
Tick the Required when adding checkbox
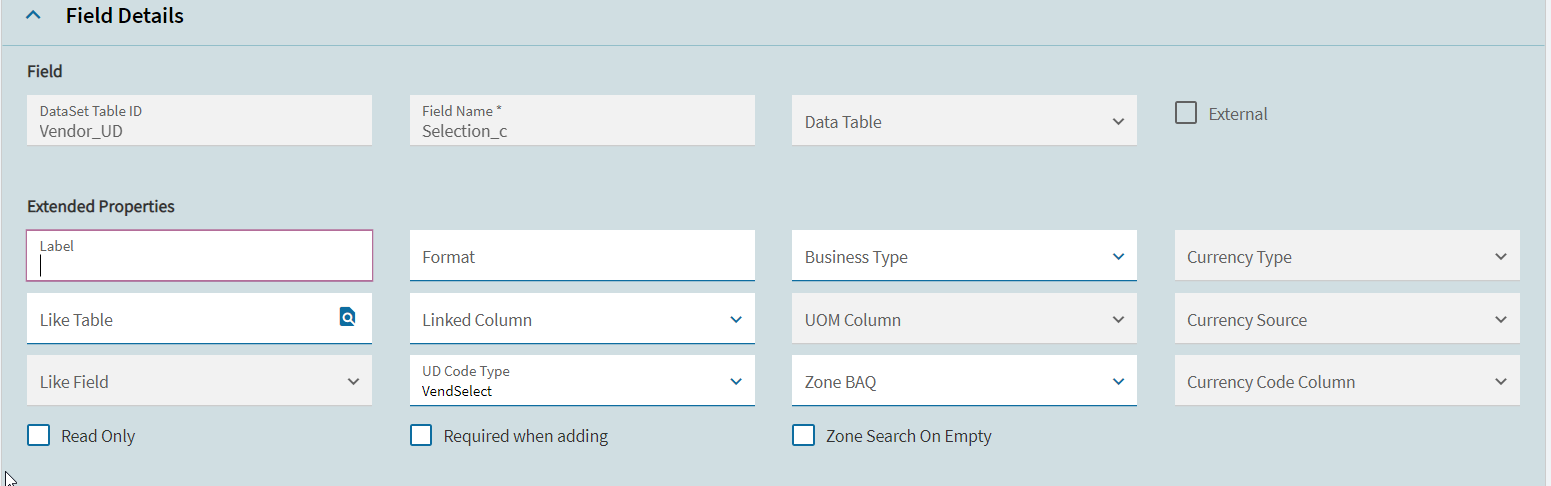[421, 435]
